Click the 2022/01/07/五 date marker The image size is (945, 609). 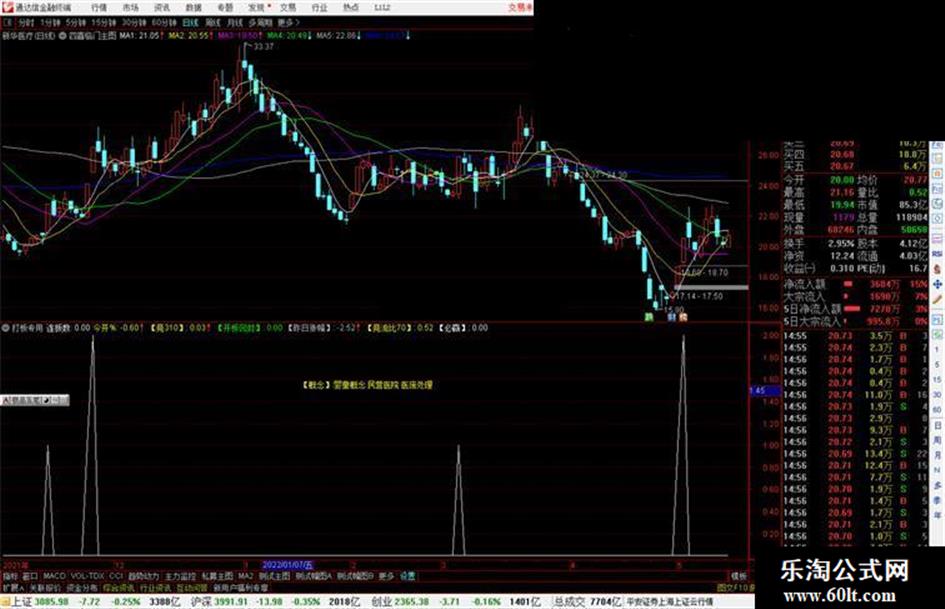point(287,565)
